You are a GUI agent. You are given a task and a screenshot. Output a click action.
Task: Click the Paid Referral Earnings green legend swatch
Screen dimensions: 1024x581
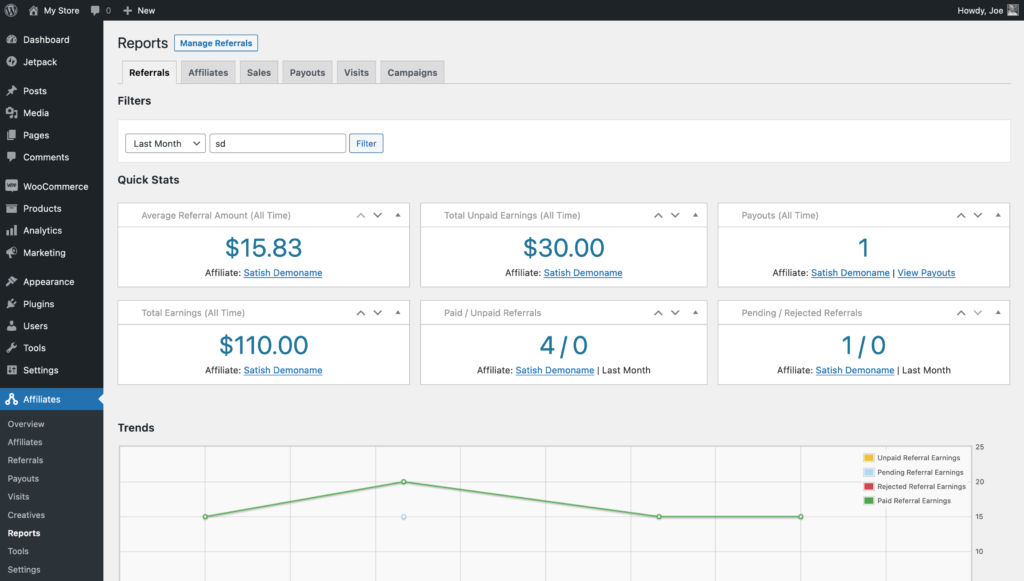tap(869, 500)
